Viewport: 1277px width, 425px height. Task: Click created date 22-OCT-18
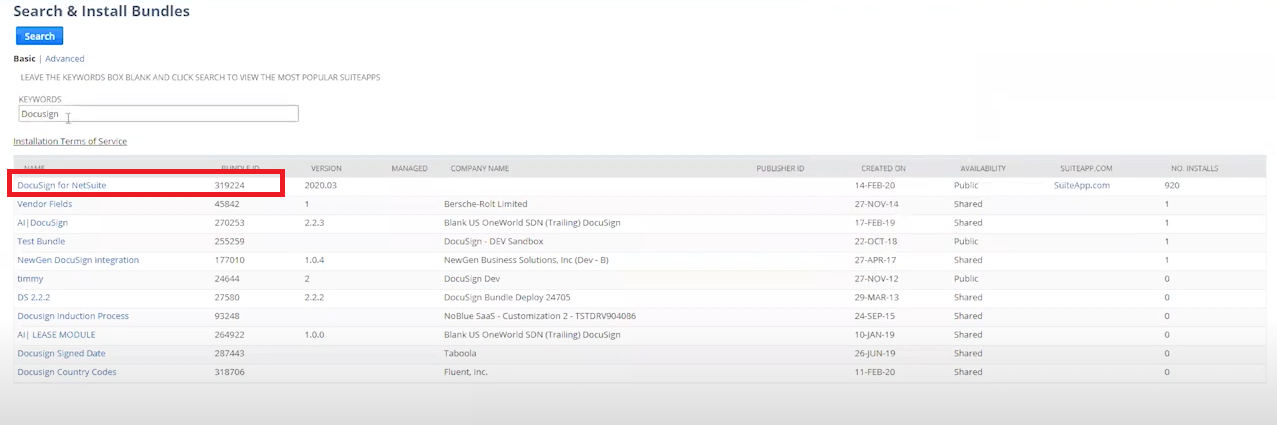(x=877, y=241)
